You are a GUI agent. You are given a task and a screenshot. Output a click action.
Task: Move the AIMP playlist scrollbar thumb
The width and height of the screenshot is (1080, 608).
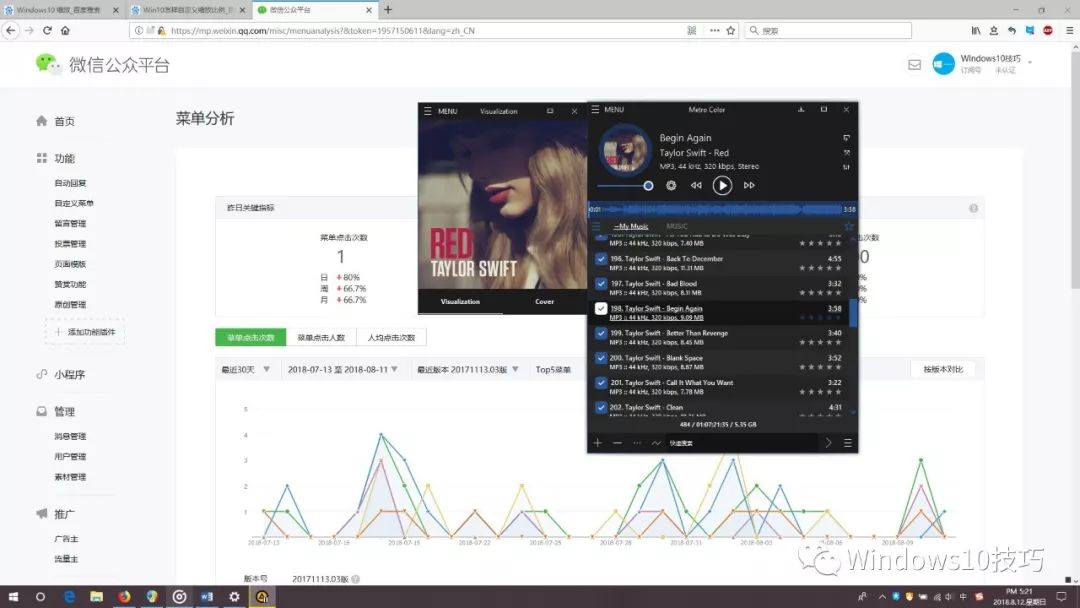pos(853,313)
